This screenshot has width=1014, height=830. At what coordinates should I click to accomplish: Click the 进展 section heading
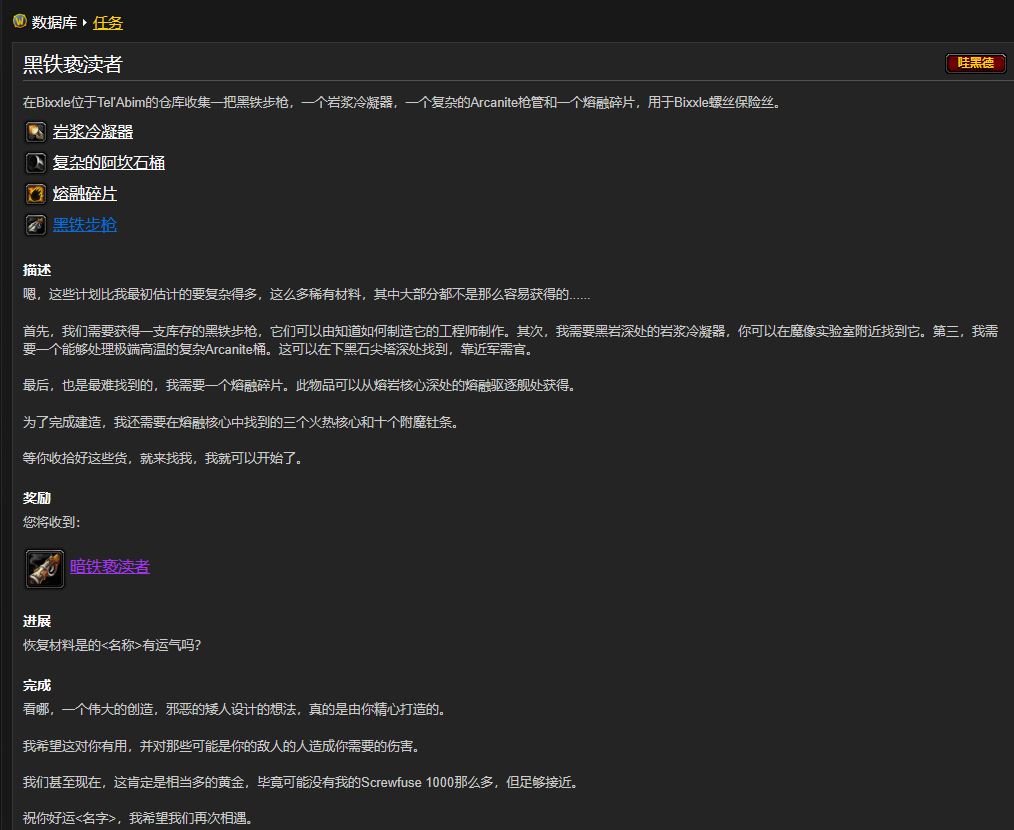point(37,622)
